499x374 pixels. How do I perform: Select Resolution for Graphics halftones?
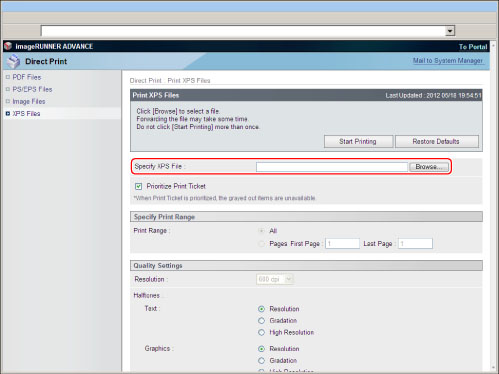point(261,349)
